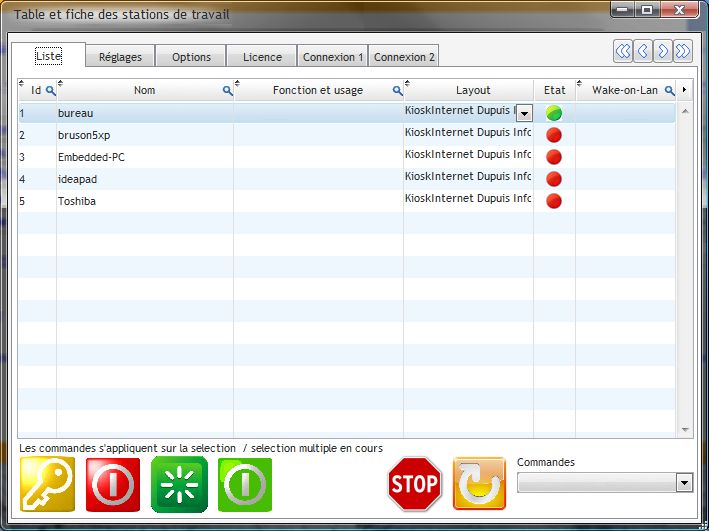Click the orange refresh arrow icon
The image size is (709, 531).
tap(479, 485)
